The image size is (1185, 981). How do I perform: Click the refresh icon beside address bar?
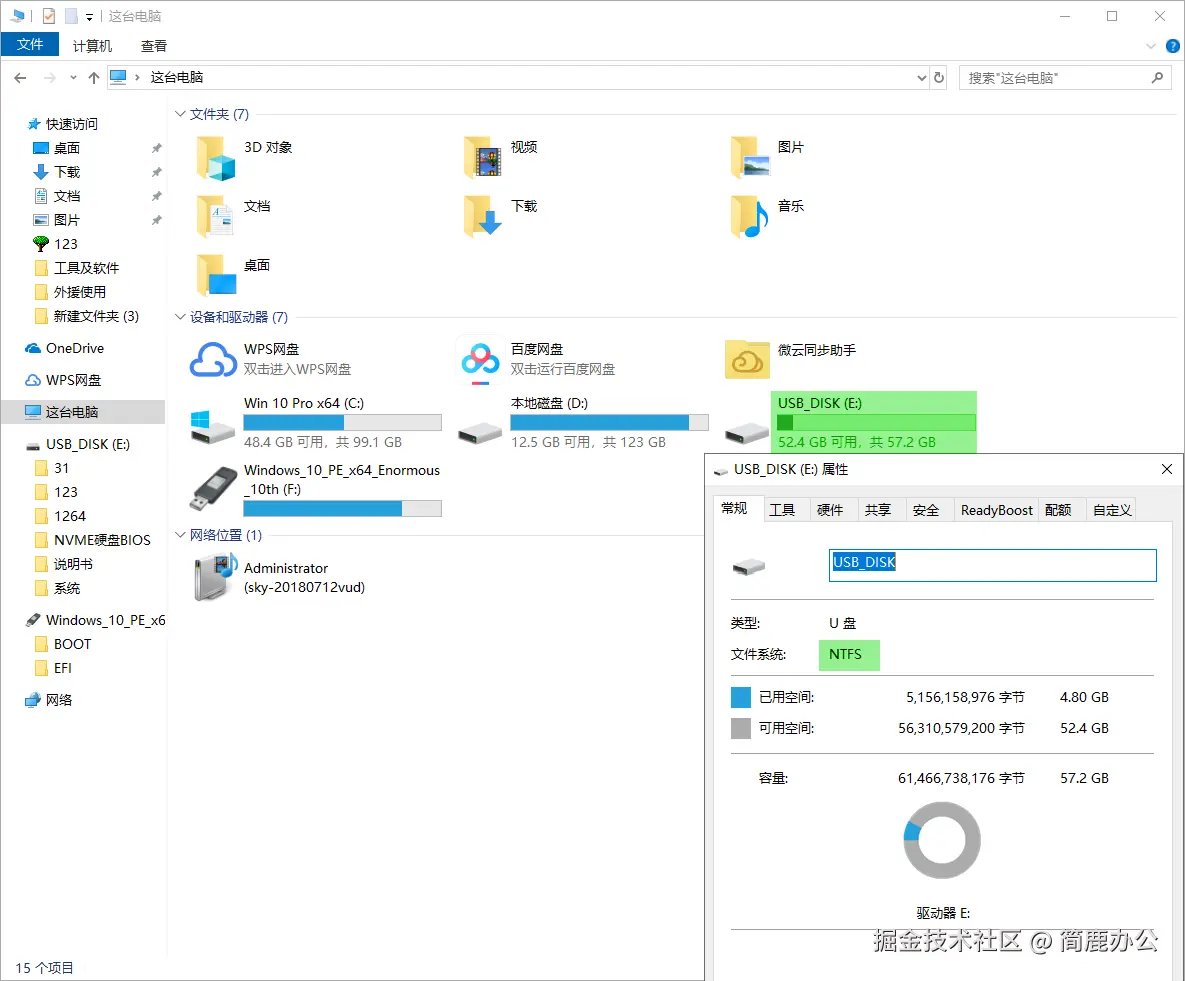pos(940,77)
